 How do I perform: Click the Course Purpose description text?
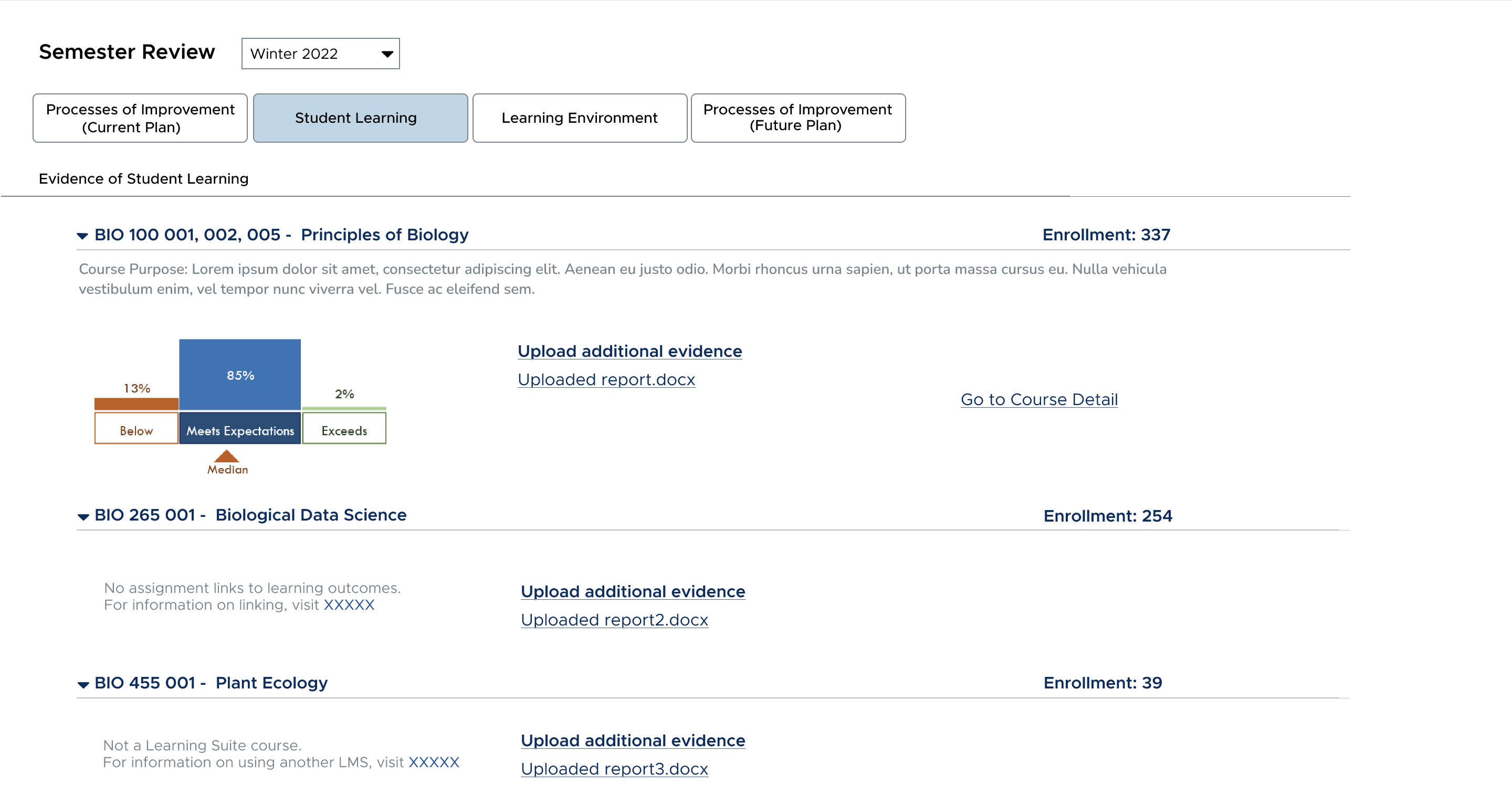(x=623, y=279)
